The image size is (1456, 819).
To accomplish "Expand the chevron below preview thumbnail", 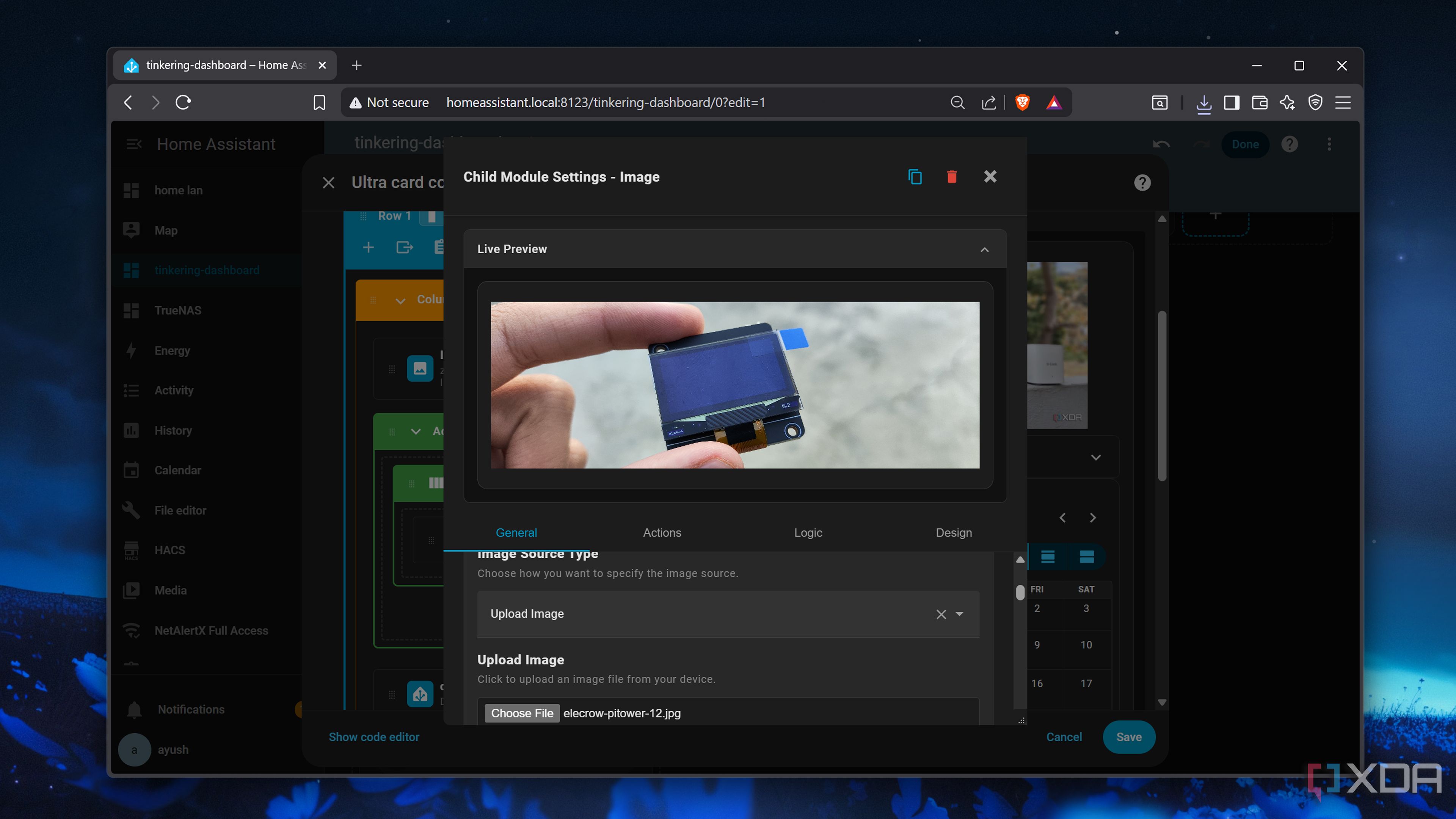I will coord(1095,457).
